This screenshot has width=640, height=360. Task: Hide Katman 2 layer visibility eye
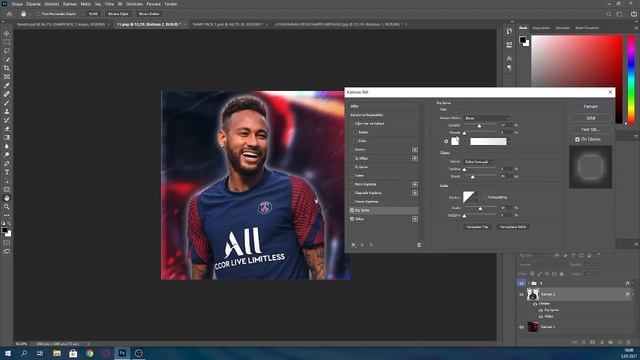(x=521, y=294)
